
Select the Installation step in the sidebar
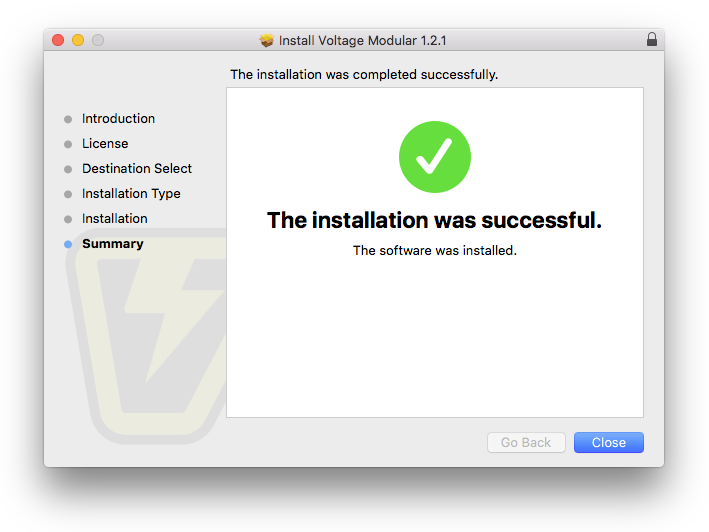(115, 219)
